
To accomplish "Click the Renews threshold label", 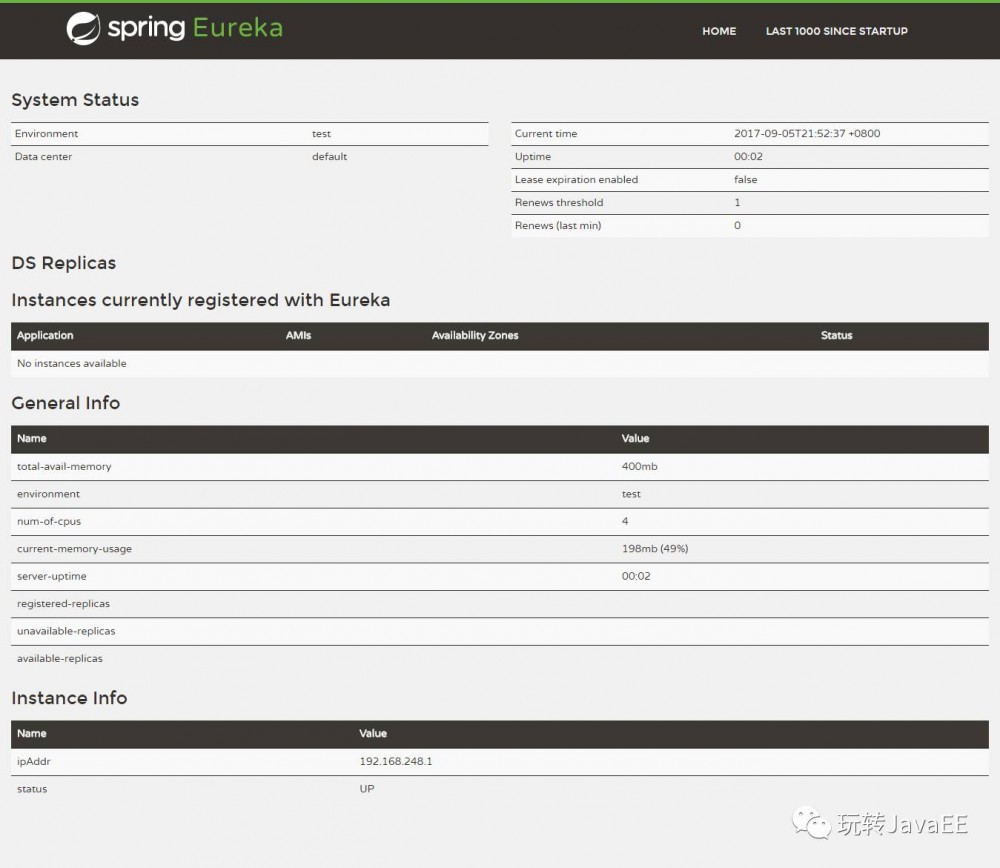I will pyautogui.click(x=559, y=203).
